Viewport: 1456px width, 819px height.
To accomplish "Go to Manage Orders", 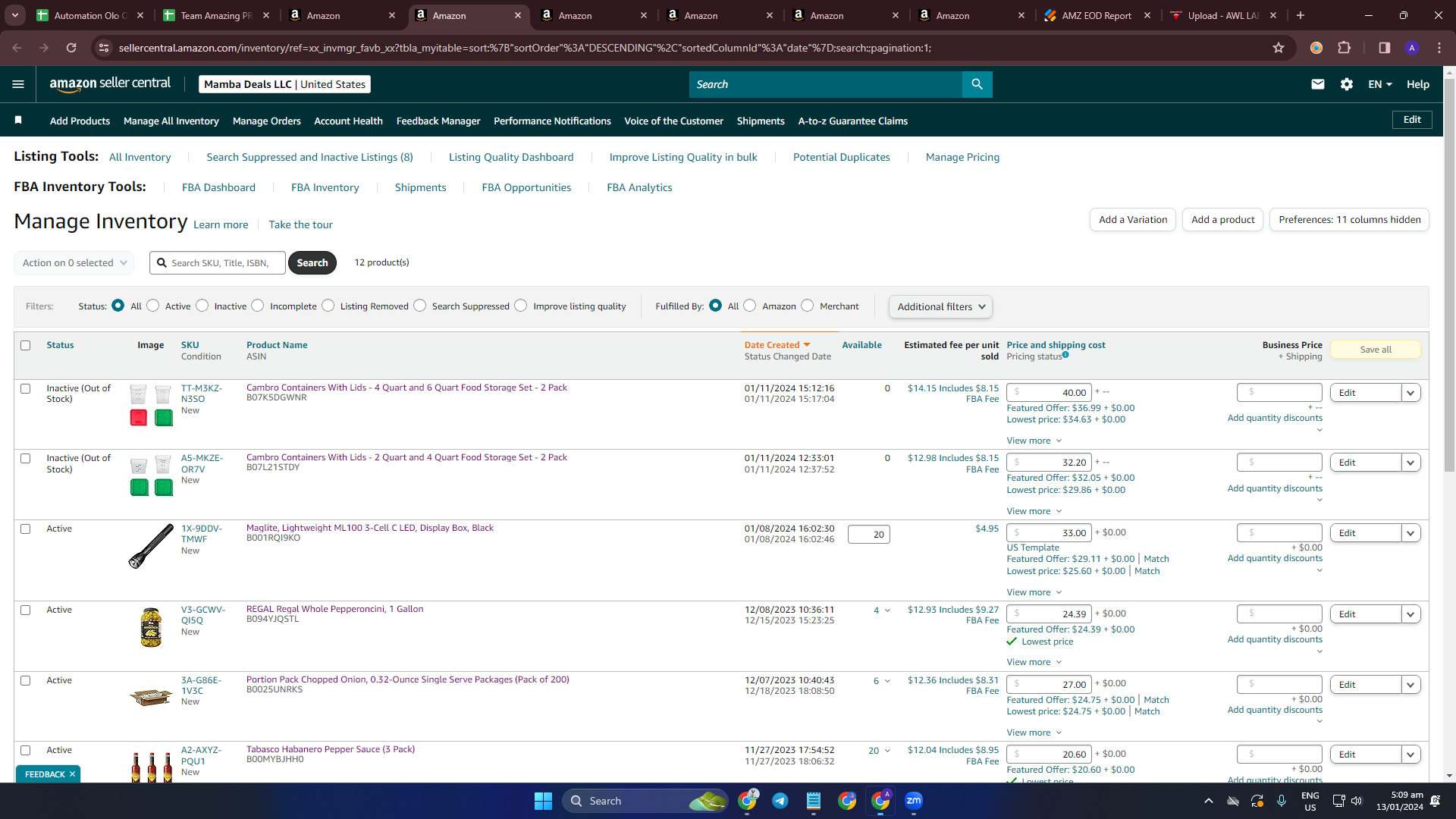I will click(x=267, y=121).
